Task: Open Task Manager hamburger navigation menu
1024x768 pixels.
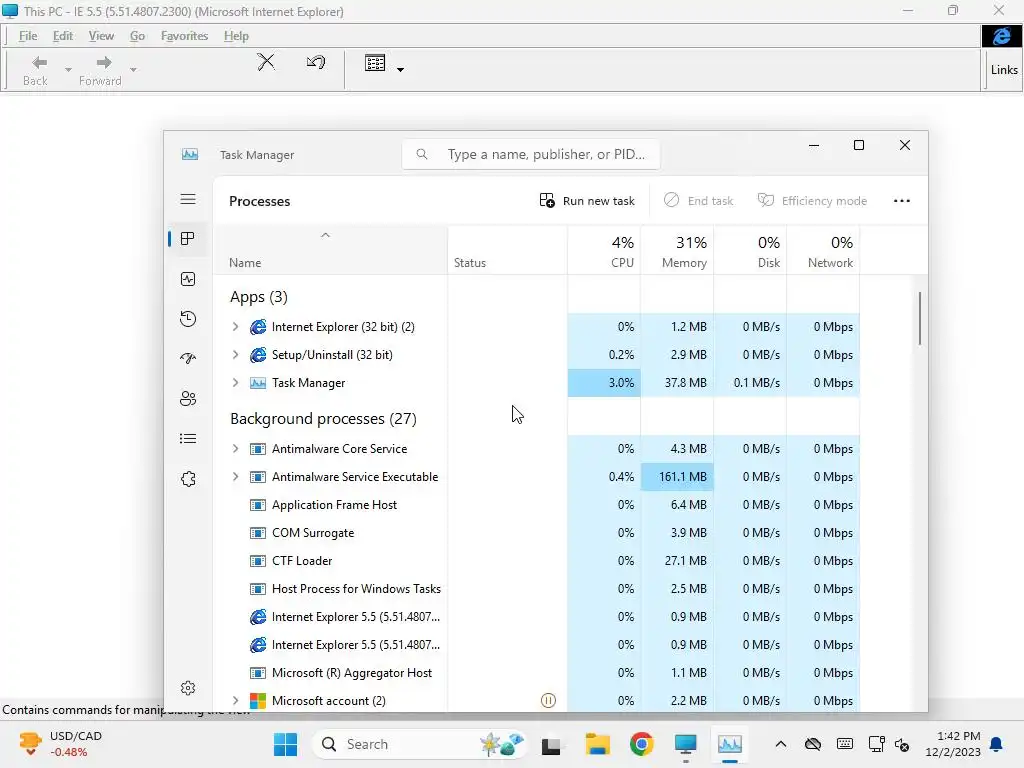Action: point(188,199)
